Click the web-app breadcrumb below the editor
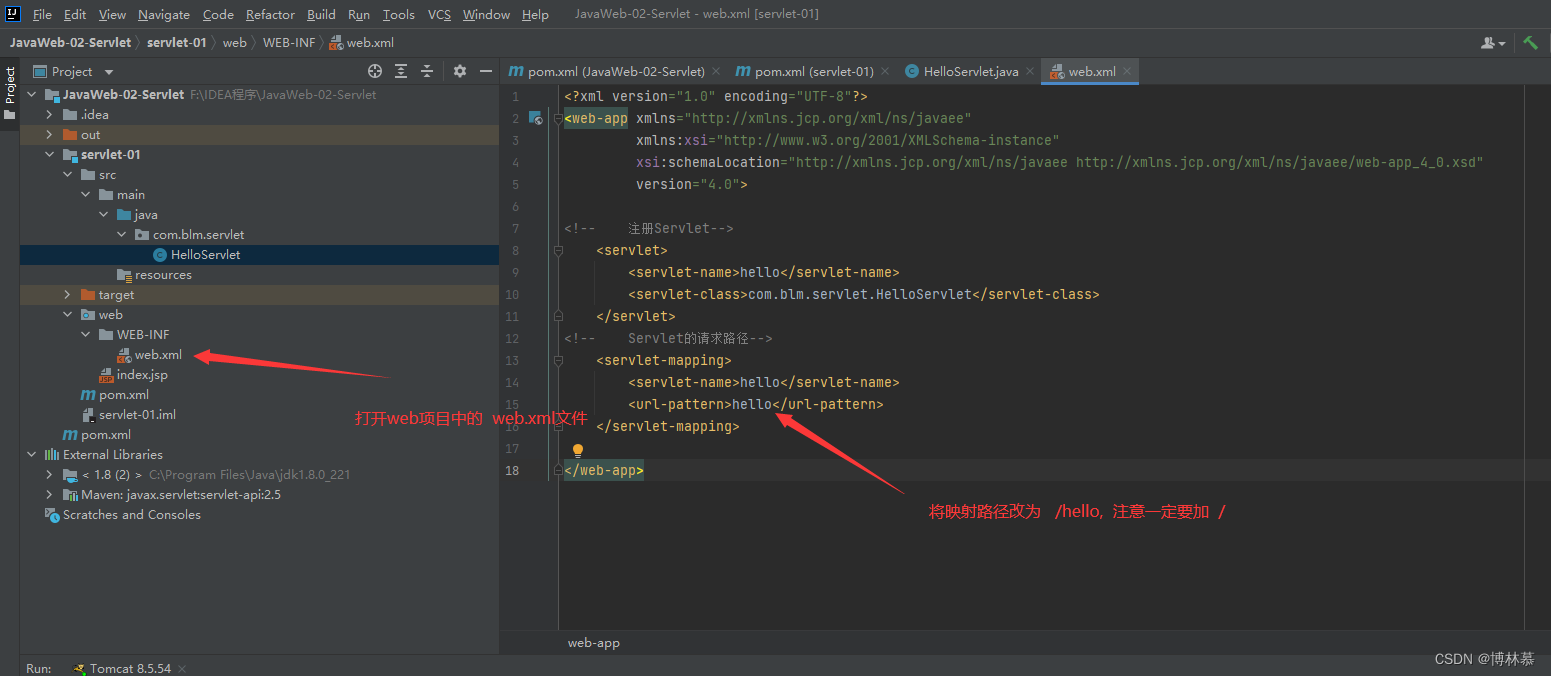 pyautogui.click(x=593, y=643)
